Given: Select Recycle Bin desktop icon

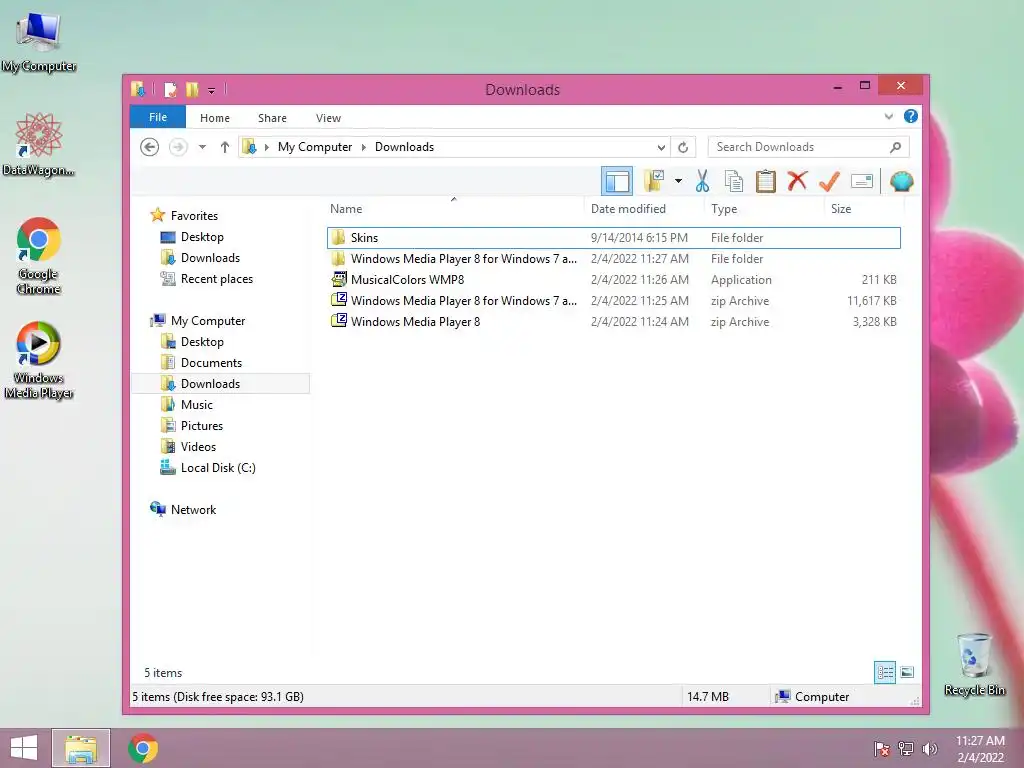Looking at the screenshot, I should (974, 664).
